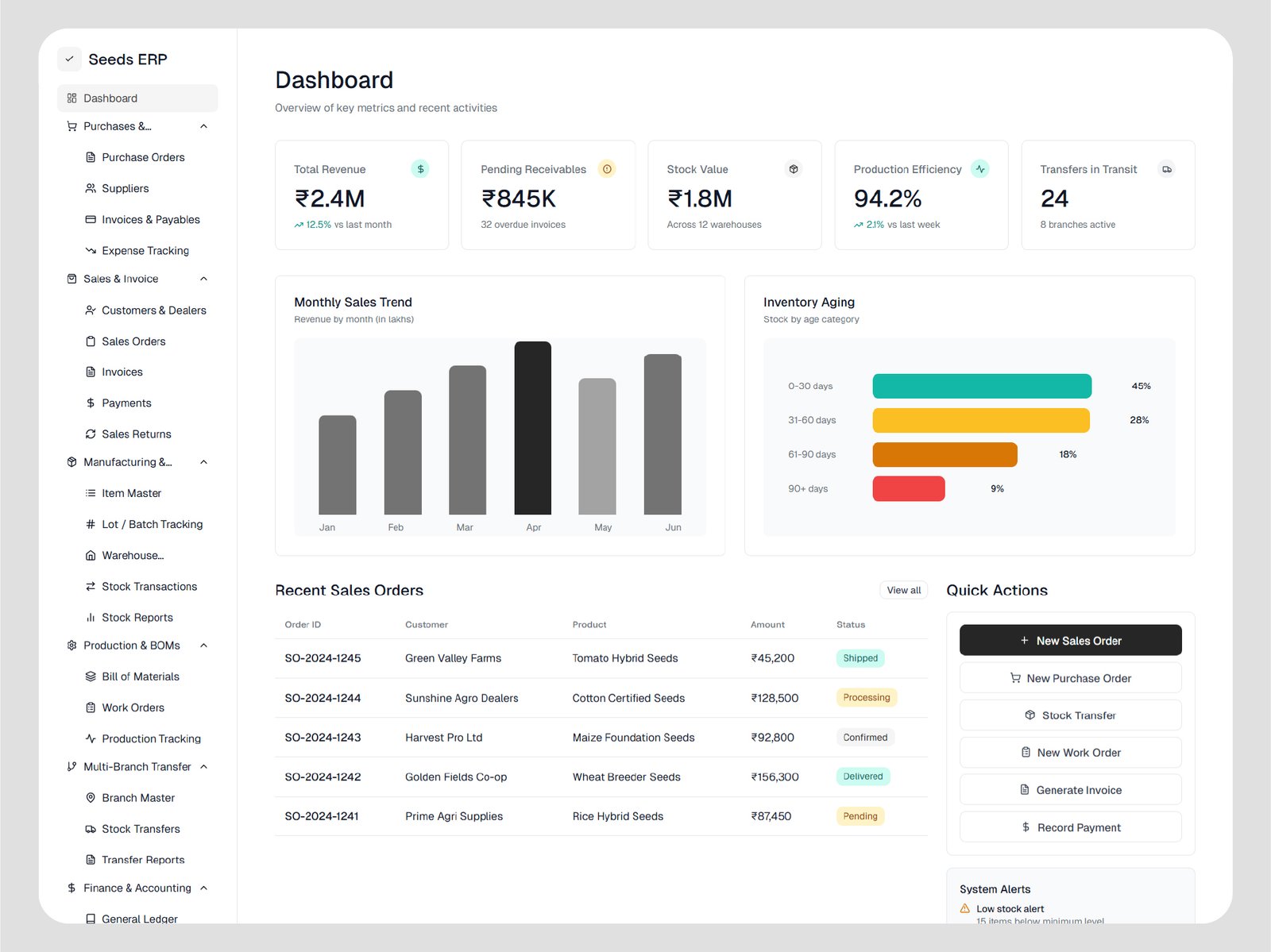Collapse the Production & BOMs chevron
Image resolution: width=1271 pixels, height=952 pixels.
point(203,646)
